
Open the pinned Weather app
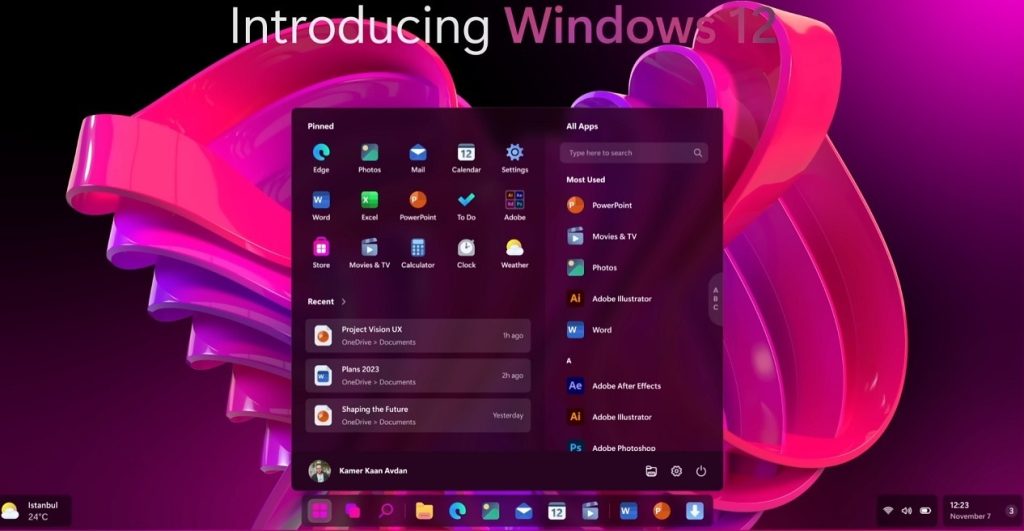tap(515, 253)
